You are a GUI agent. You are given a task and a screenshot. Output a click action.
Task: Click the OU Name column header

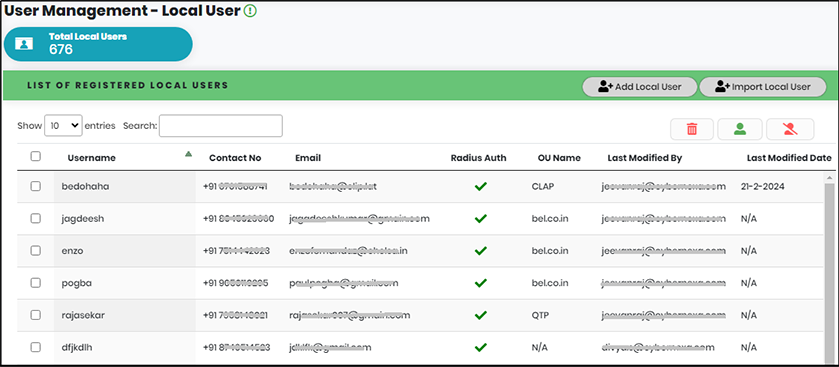click(x=559, y=158)
